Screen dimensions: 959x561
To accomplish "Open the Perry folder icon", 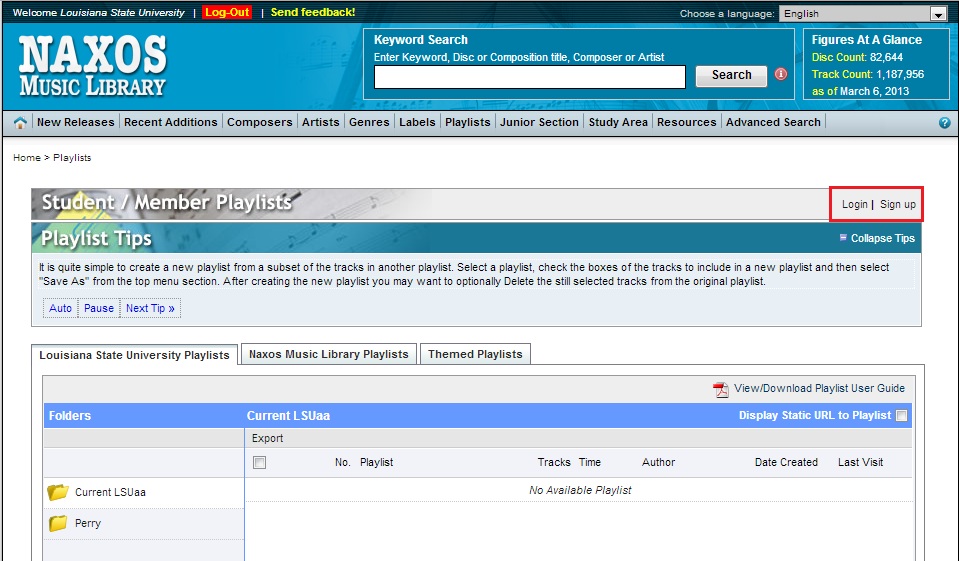I will 58,523.
